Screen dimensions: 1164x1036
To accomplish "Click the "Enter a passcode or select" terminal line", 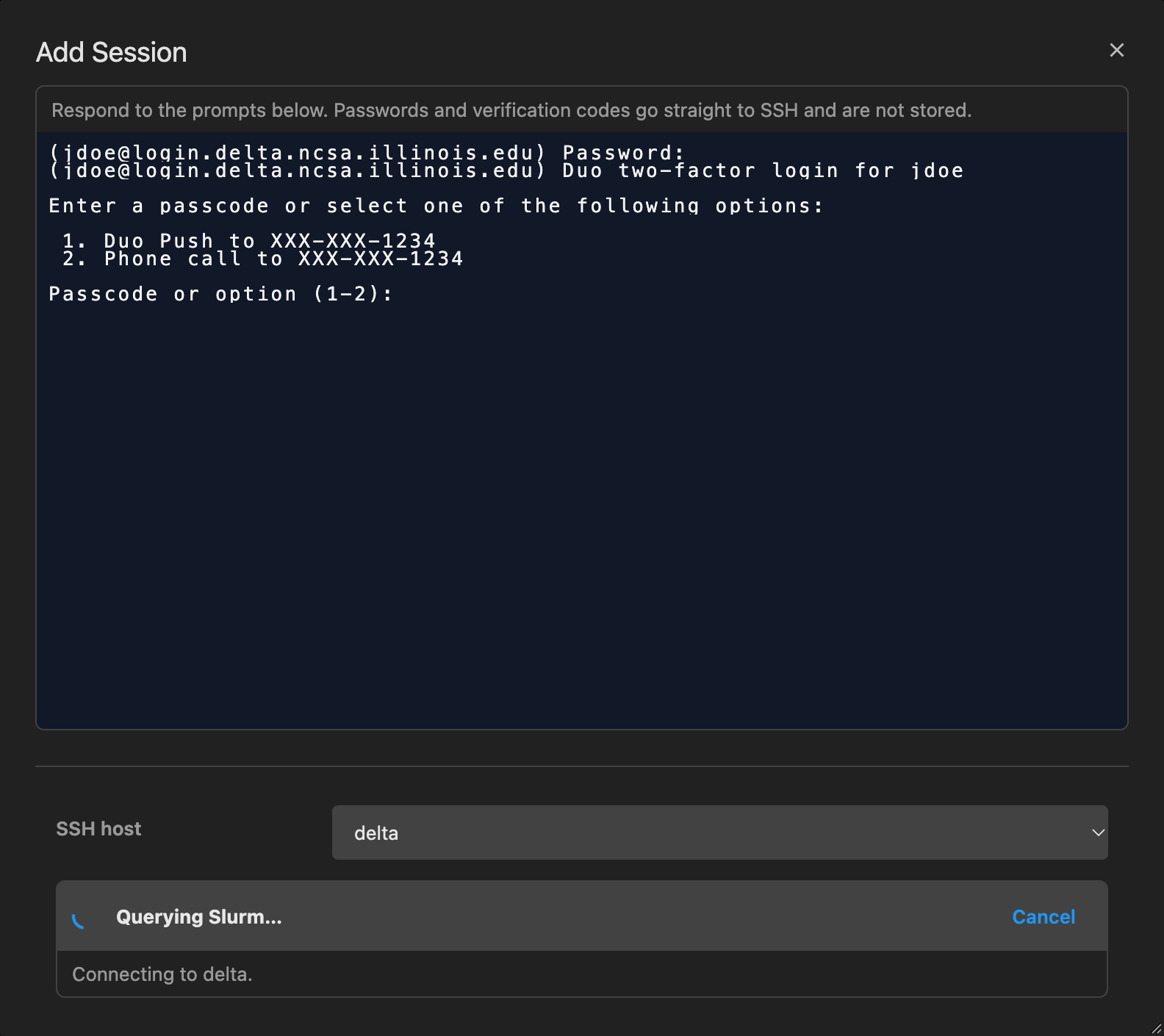I will tap(436, 206).
